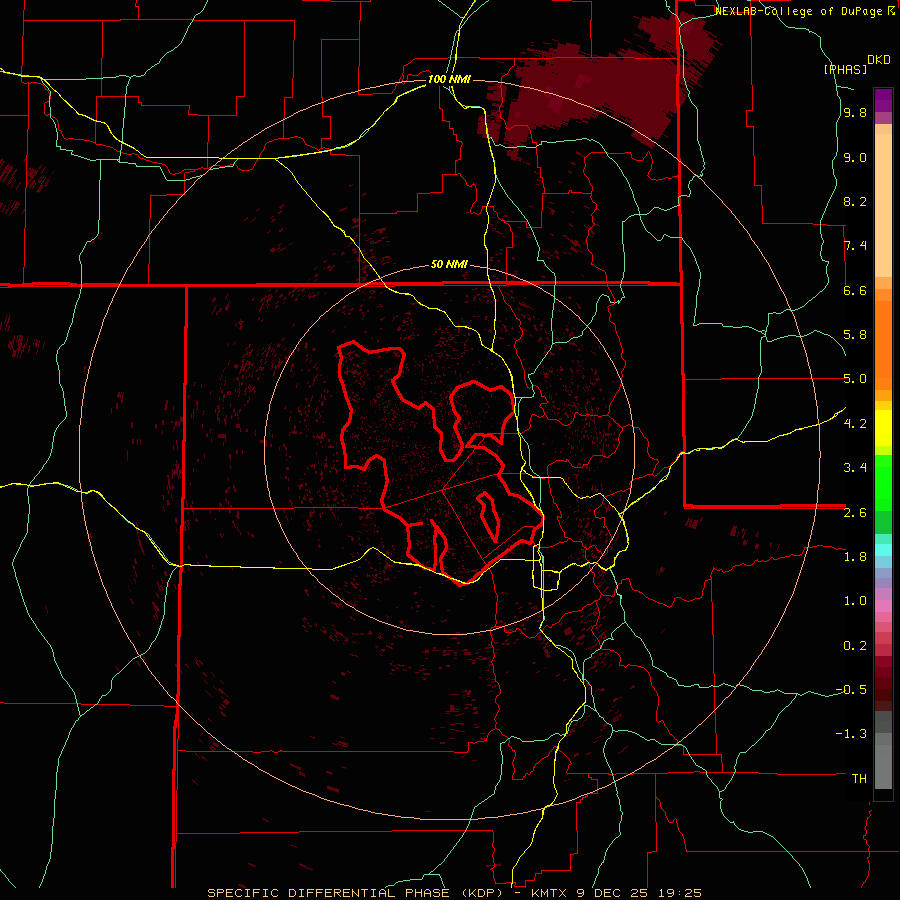Click the pink band near 1.0 on scale
Screen dimensions: 900x900
pos(883,606)
